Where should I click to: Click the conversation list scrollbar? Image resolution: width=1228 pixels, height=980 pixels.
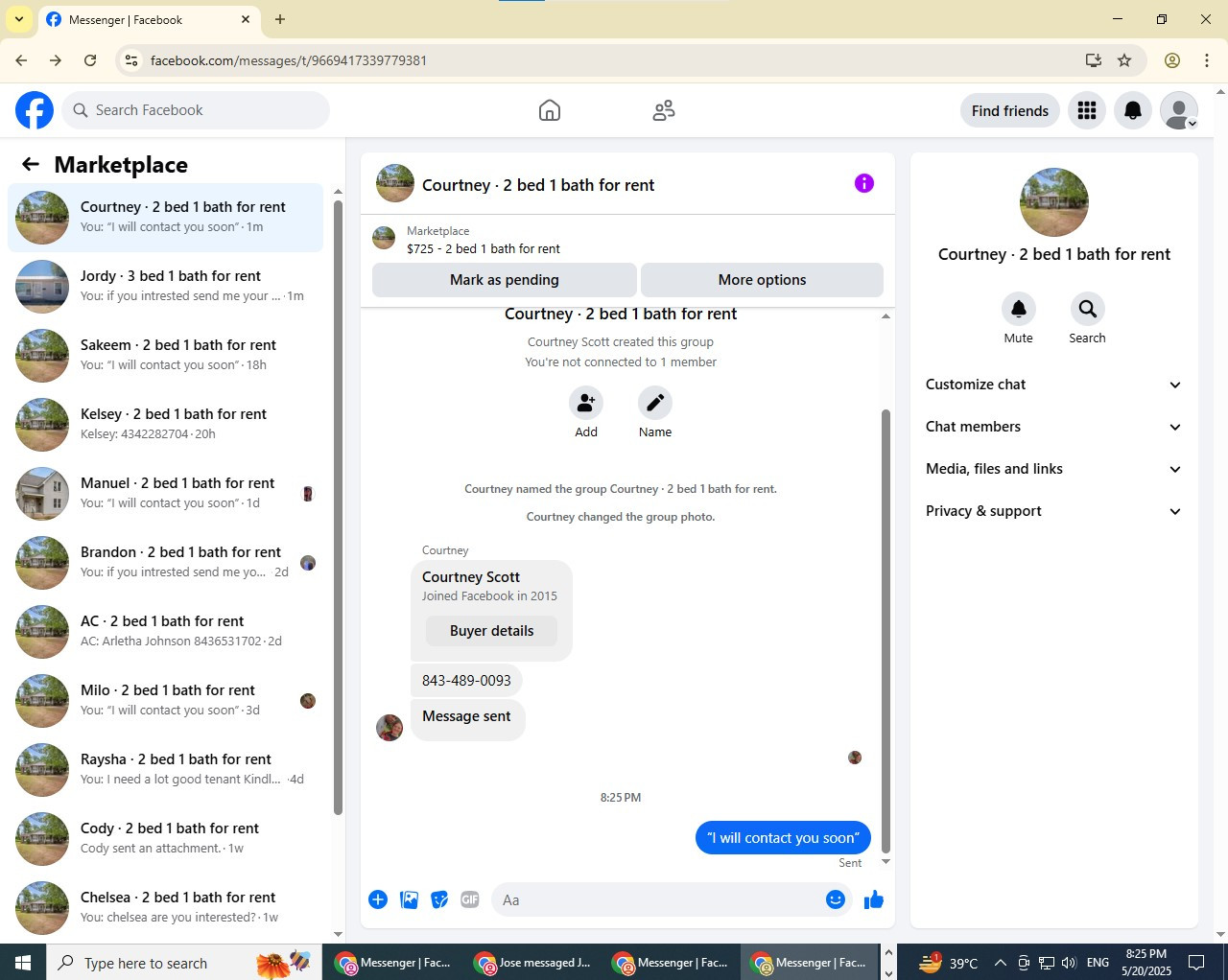point(338,508)
